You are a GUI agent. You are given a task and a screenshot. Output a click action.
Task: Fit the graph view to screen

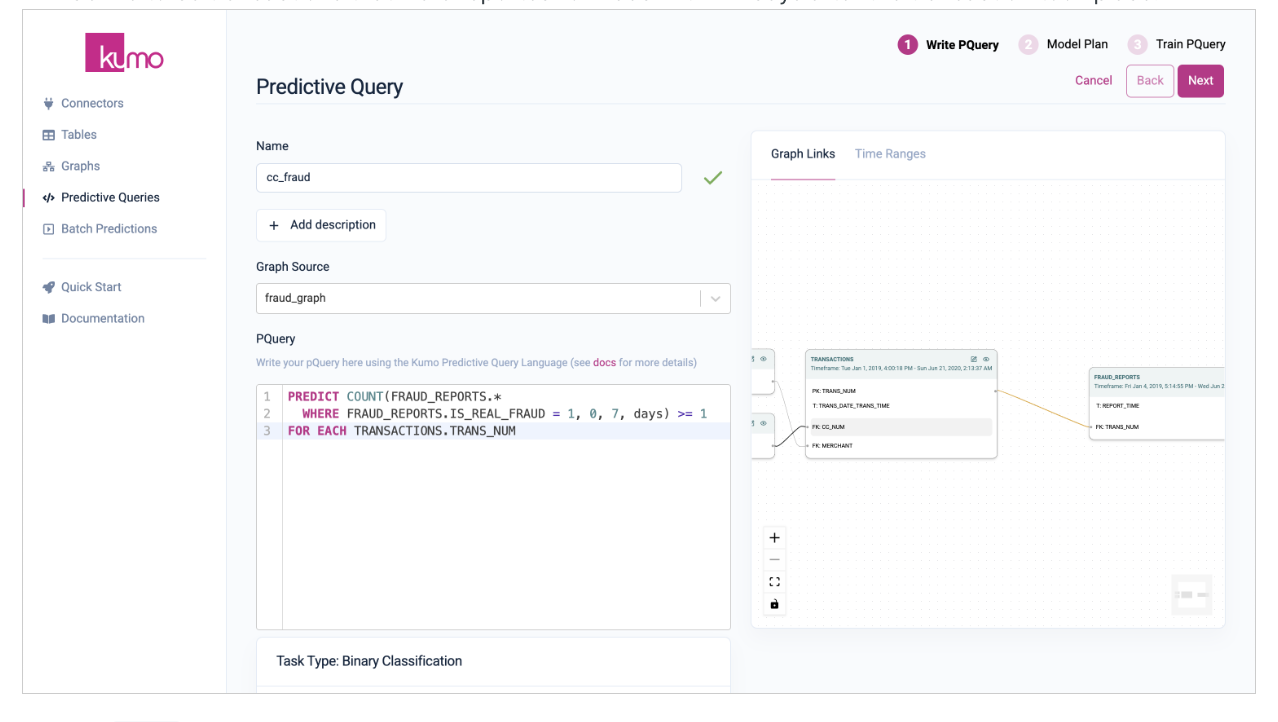point(774,582)
